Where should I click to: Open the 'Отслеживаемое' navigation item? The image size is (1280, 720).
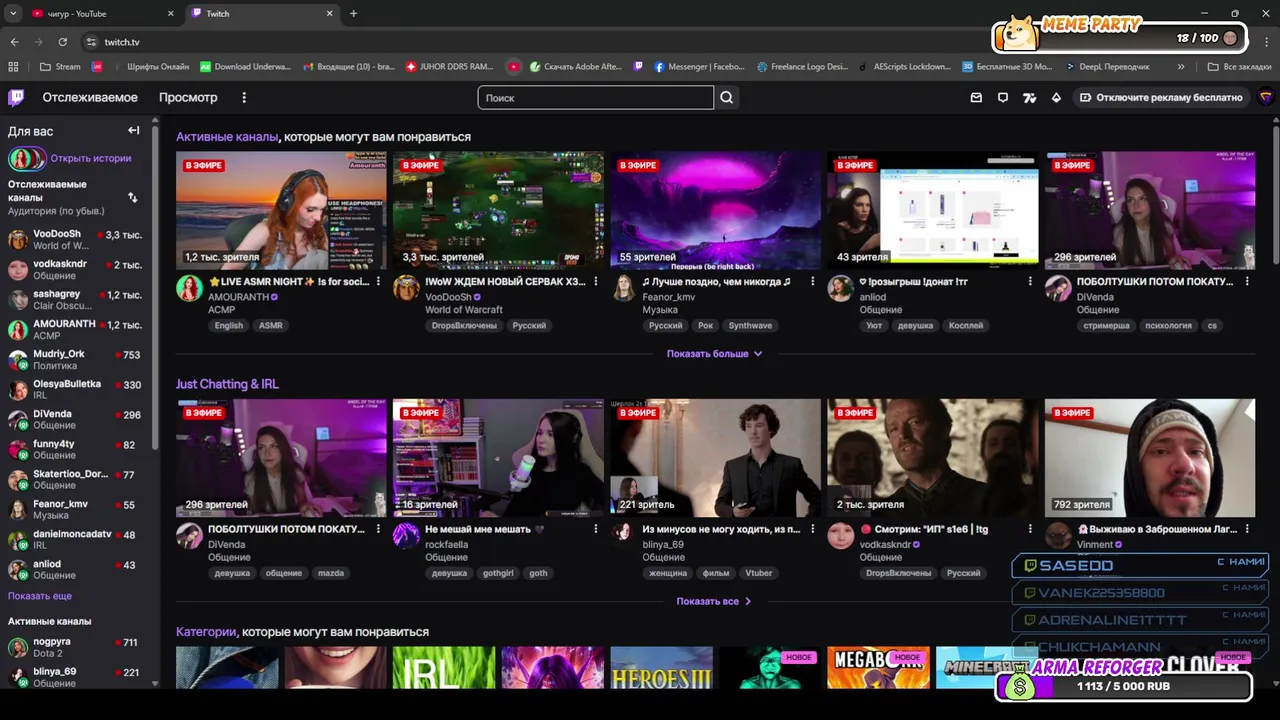click(x=90, y=97)
